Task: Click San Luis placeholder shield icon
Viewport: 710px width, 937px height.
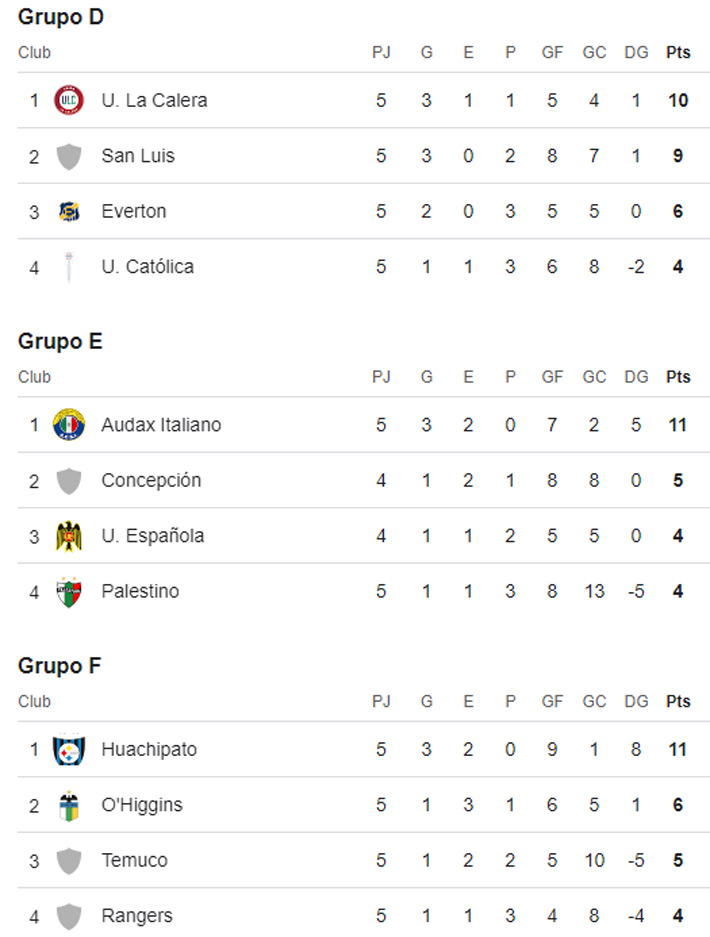Action: pos(69,156)
